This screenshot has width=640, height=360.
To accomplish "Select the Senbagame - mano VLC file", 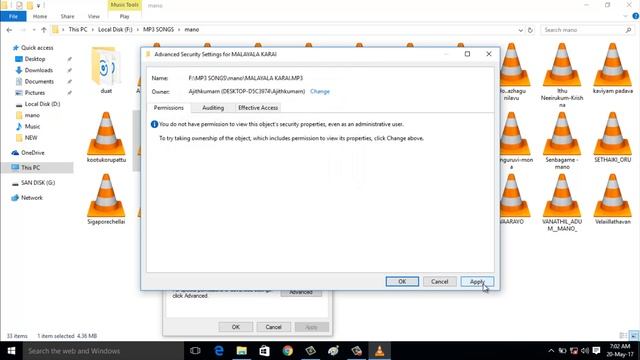I will tap(562, 141).
